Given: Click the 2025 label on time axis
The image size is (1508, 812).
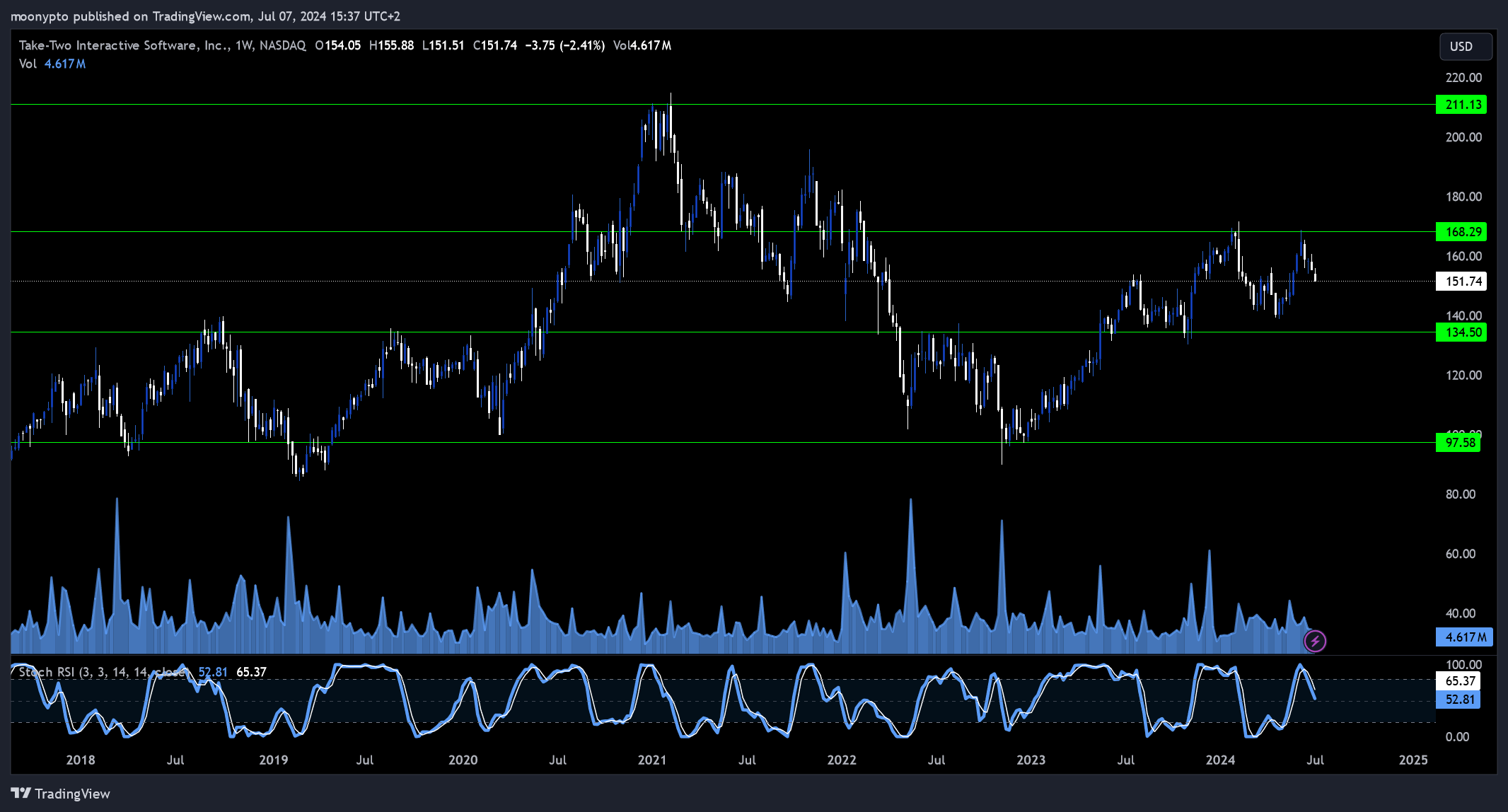Looking at the screenshot, I should (x=1413, y=760).
